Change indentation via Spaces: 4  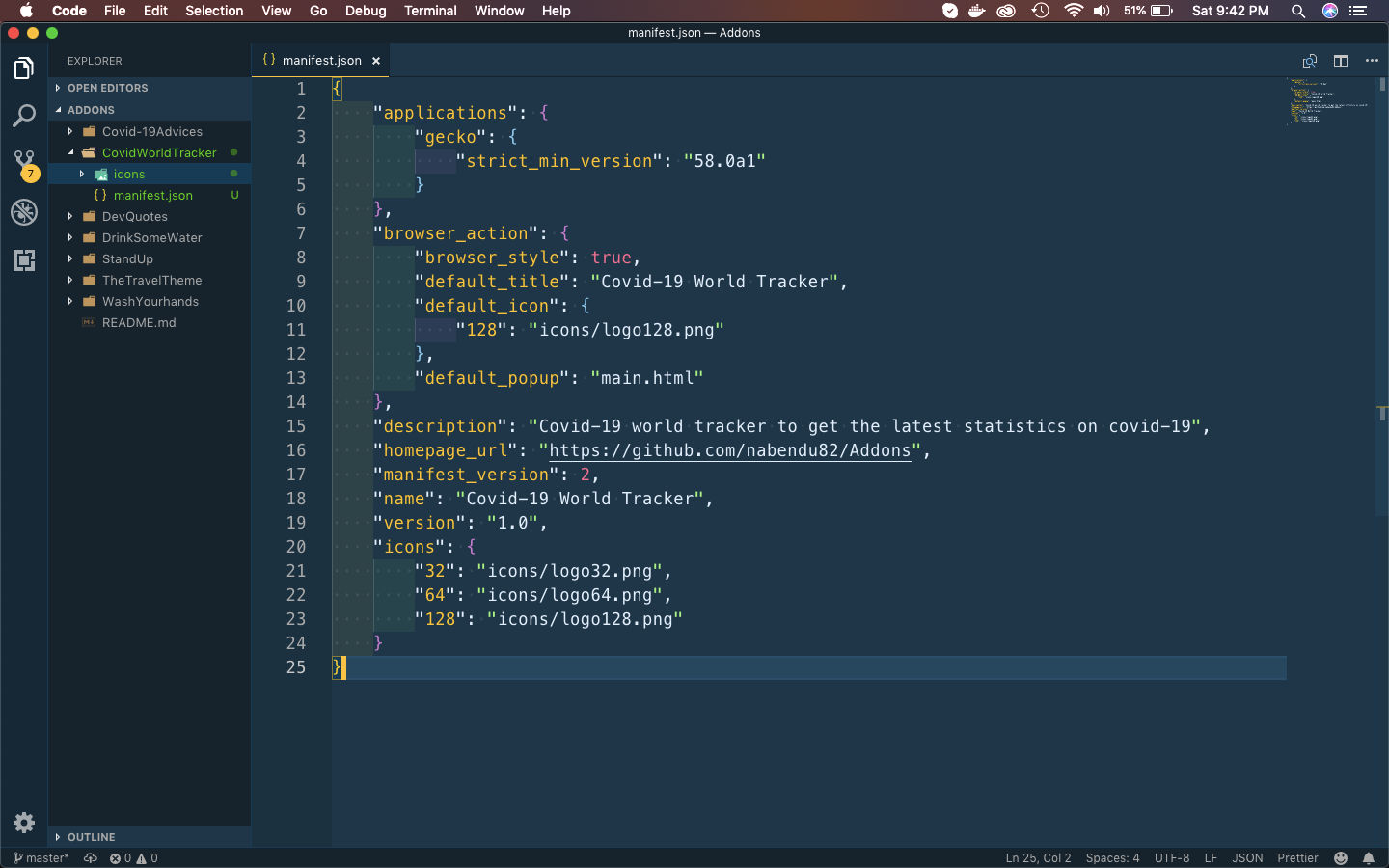(1112, 858)
